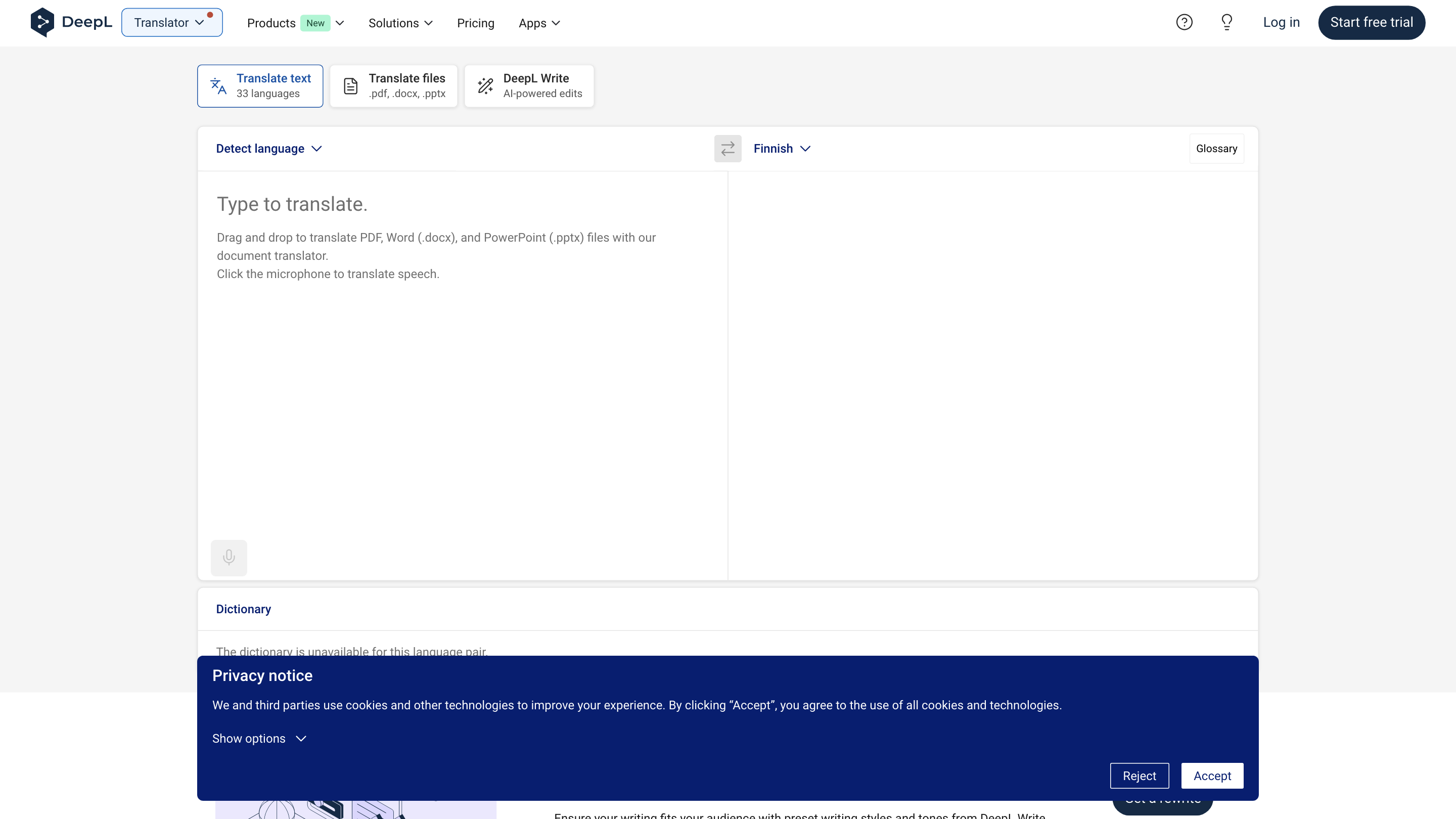Open the Solutions menu
The image size is (1456, 819).
400,23
